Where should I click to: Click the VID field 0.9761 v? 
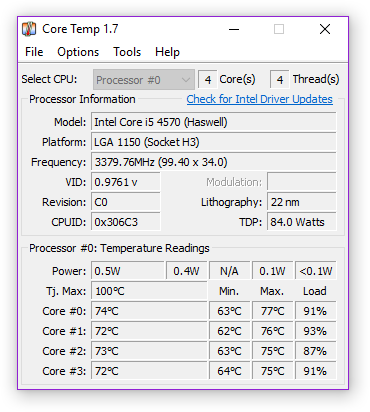[x=126, y=182]
